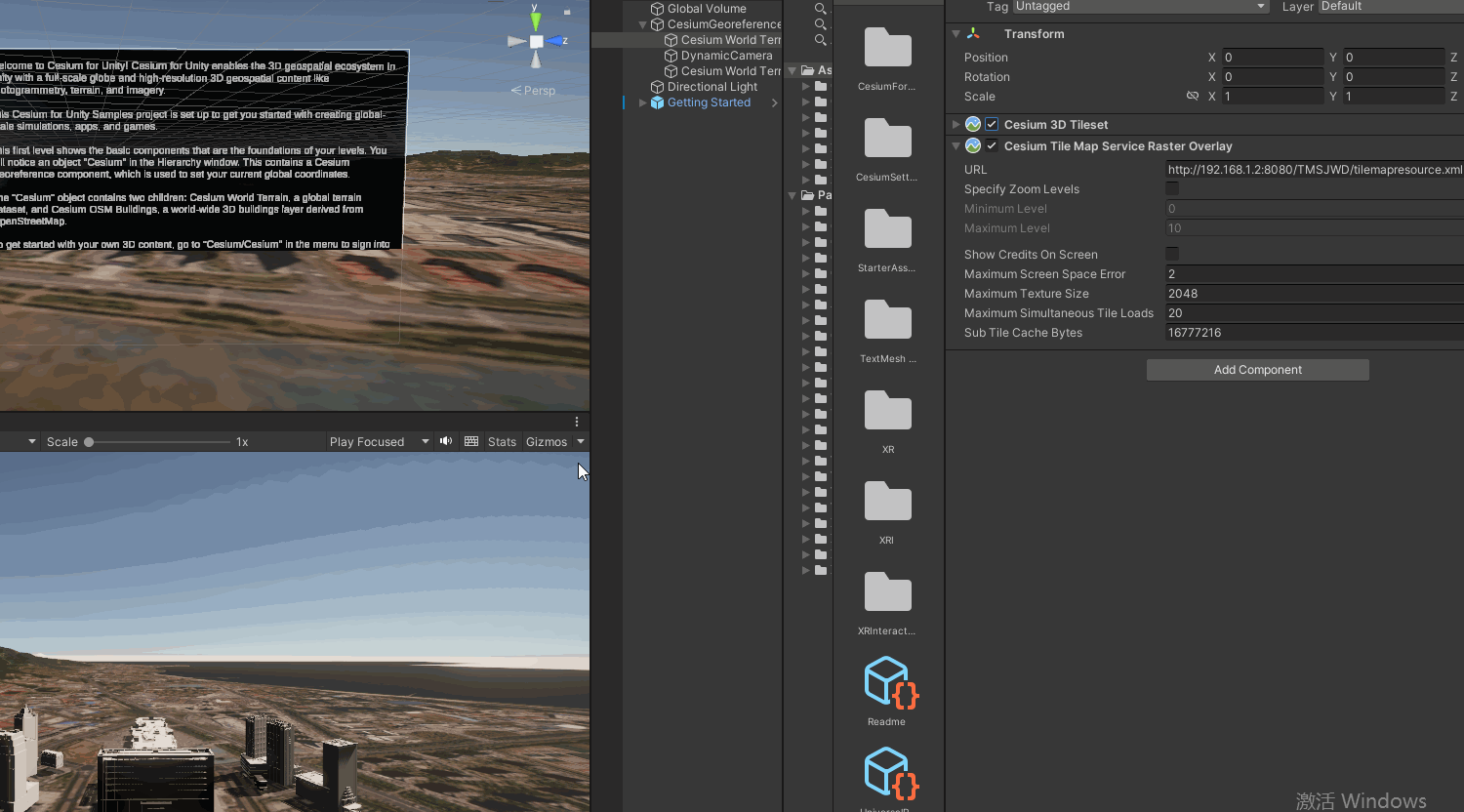Image resolution: width=1464 pixels, height=812 pixels.
Task: Click Maximum Simultaneous Tile Loads field
Action: (1315, 313)
